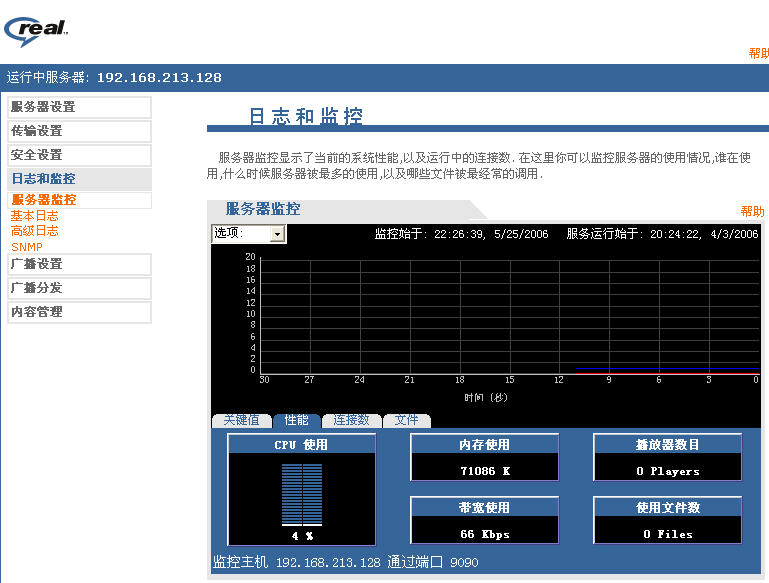Switch to 连接数 tab
Viewport: 769px width, 583px height.
click(352, 420)
